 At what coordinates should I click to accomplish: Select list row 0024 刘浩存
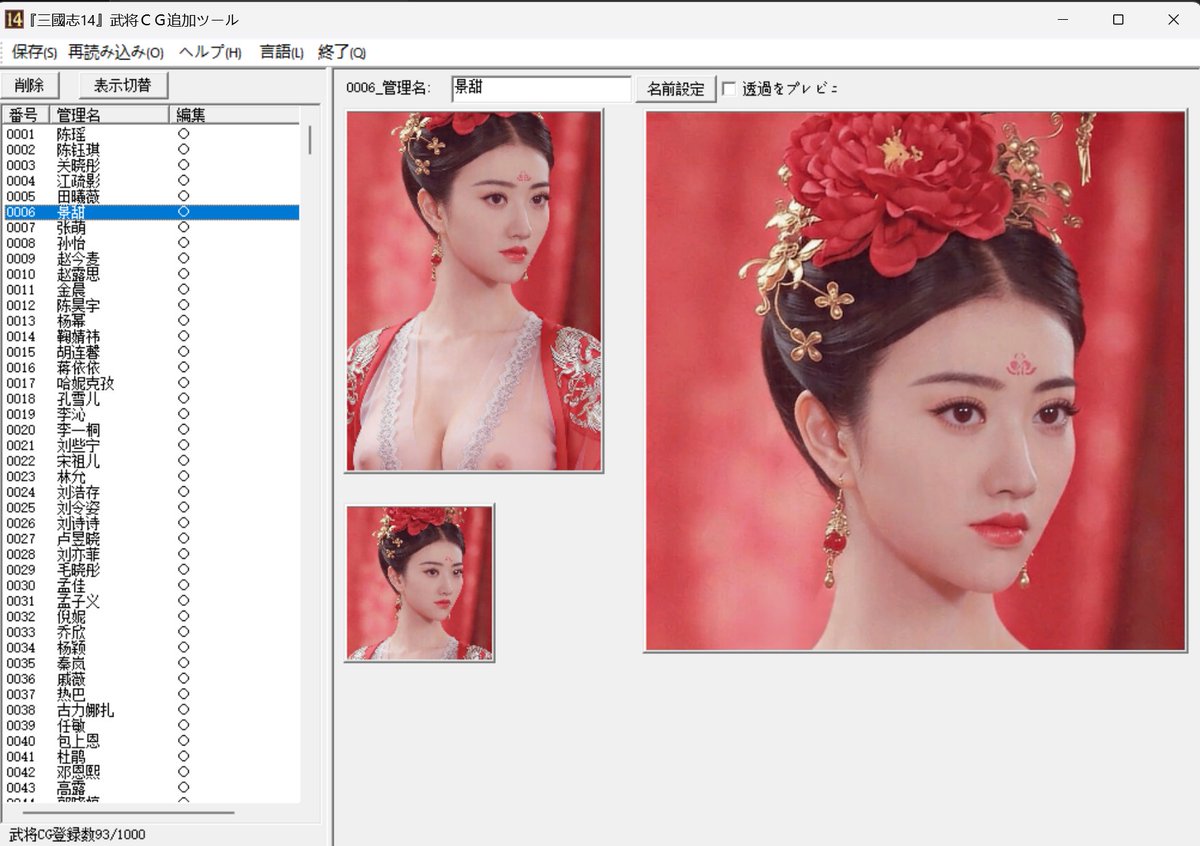151,493
